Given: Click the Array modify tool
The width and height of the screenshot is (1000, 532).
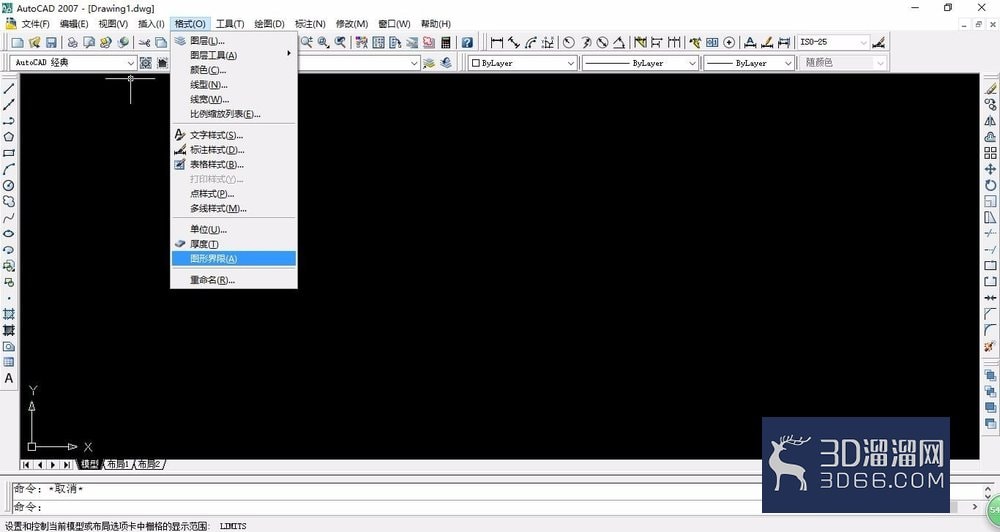Looking at the screenshot, I should point(990,153).
